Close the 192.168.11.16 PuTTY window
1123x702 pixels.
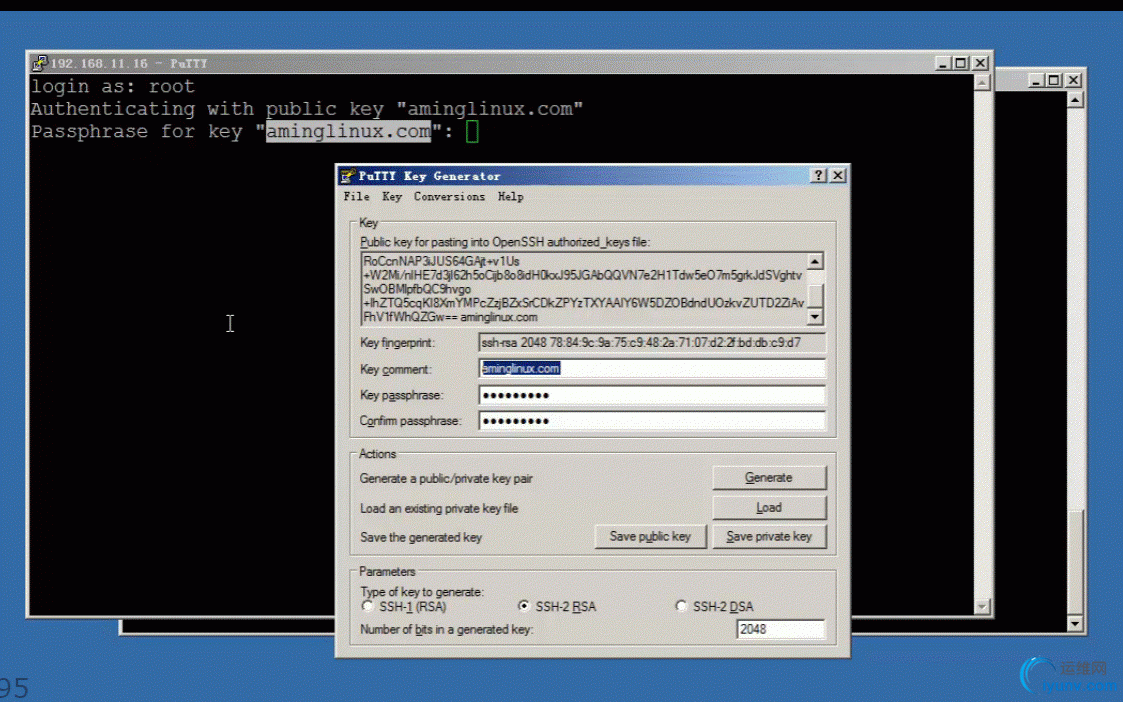click(x=980, y=63)
